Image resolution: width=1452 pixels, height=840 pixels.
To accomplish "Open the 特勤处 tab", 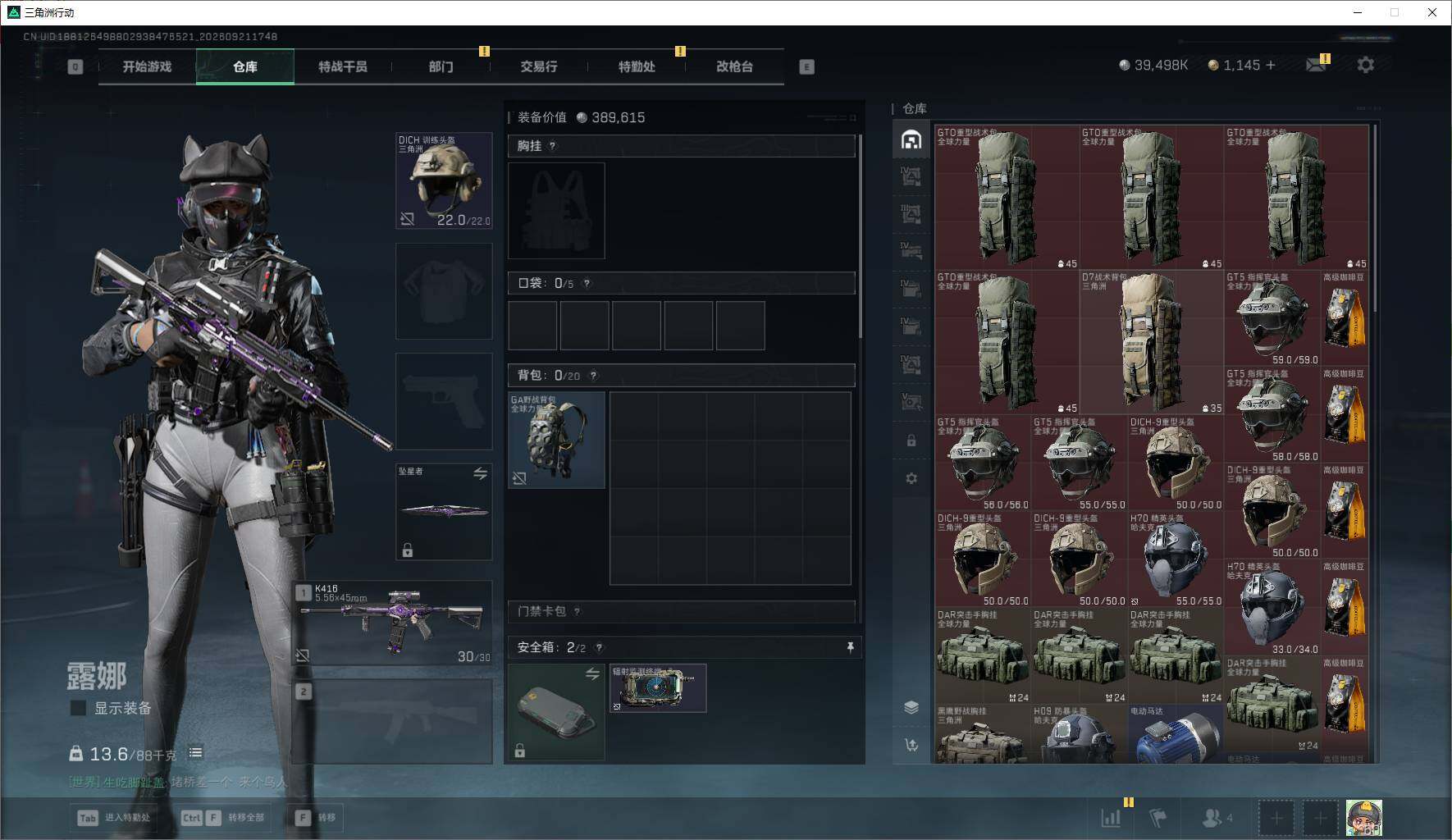I will (637, 66).
